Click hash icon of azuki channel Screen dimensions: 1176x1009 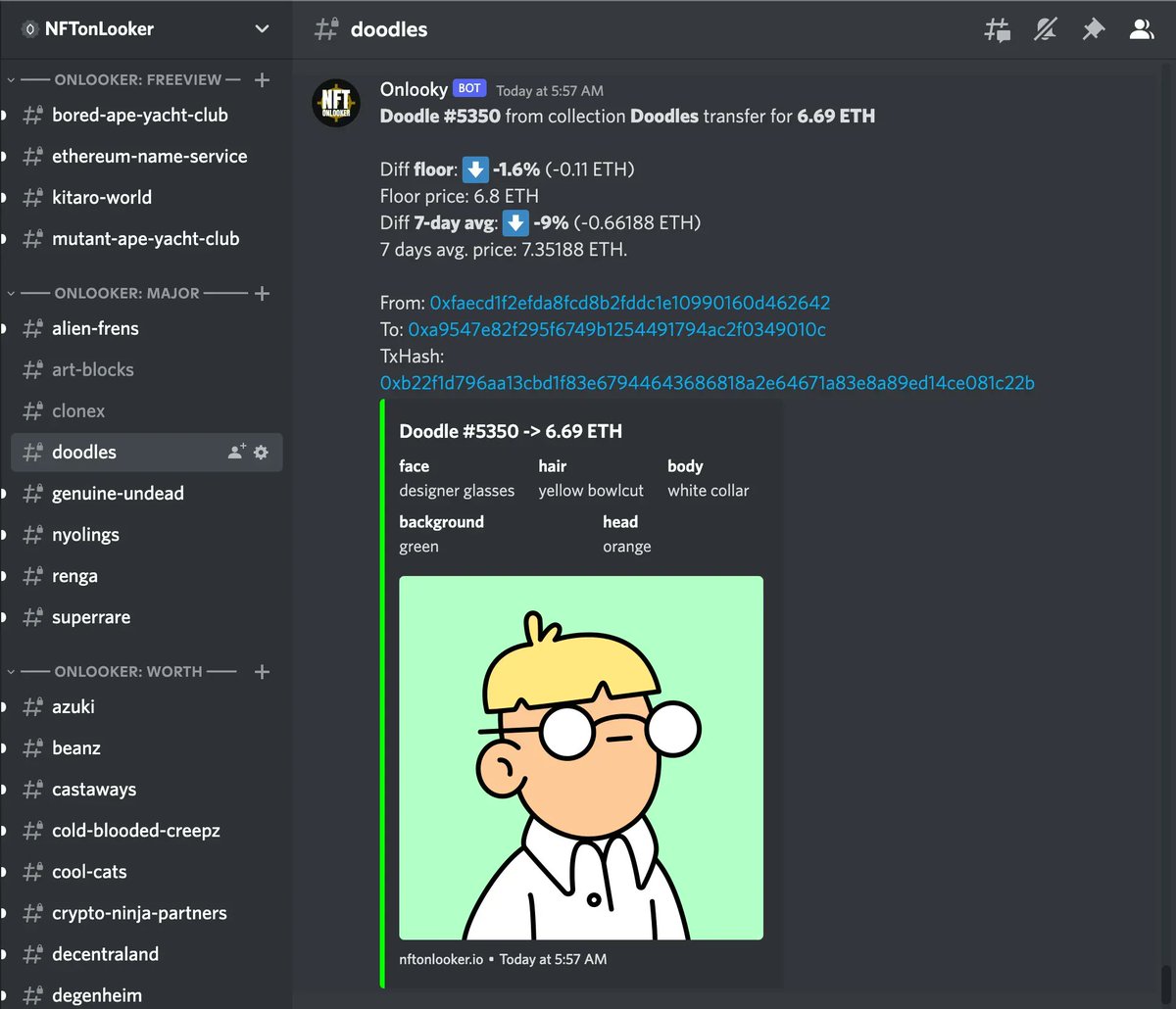click(33, 706)
